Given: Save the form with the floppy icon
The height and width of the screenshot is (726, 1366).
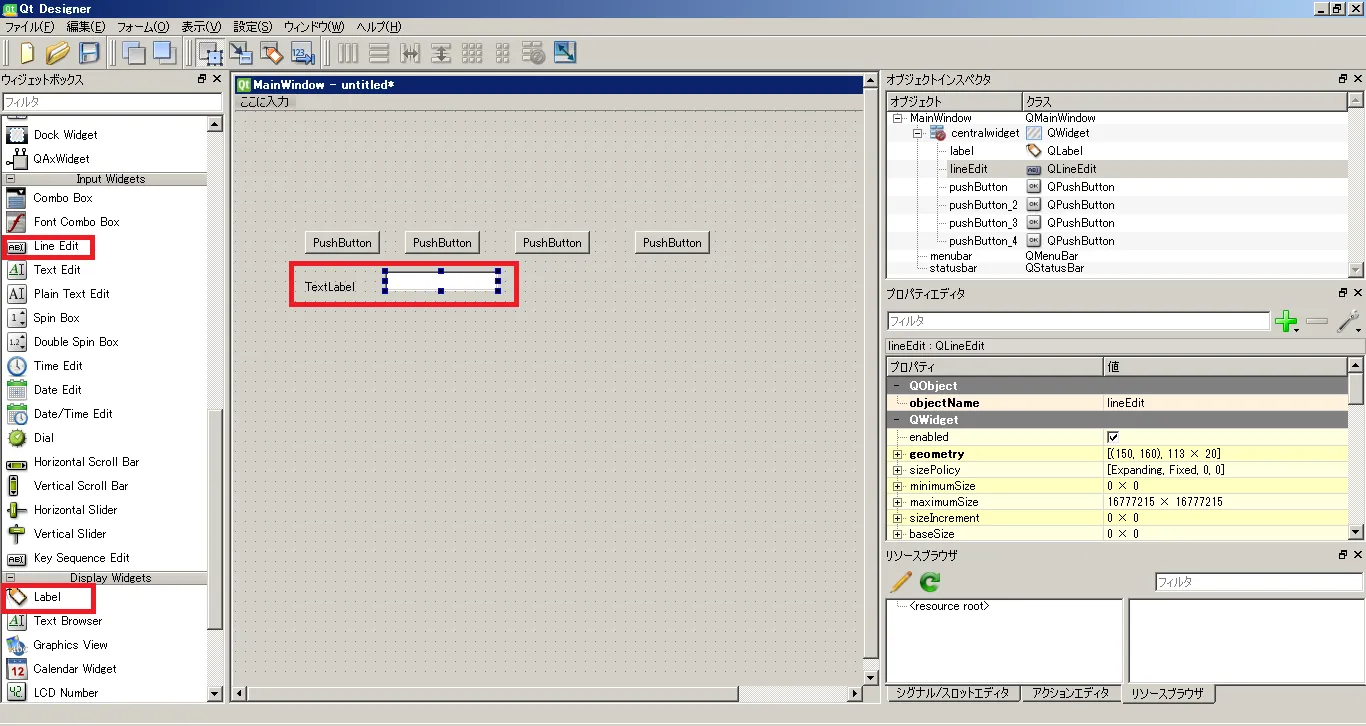Looking at the screenshot, I should pyautogui.click(x=89, y=53).
